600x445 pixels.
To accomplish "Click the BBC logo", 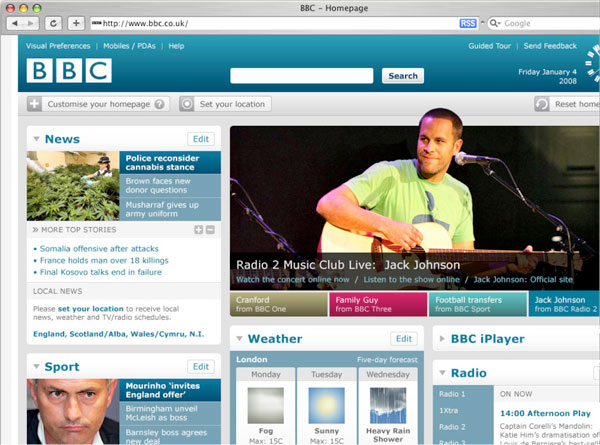I will 69,70.
